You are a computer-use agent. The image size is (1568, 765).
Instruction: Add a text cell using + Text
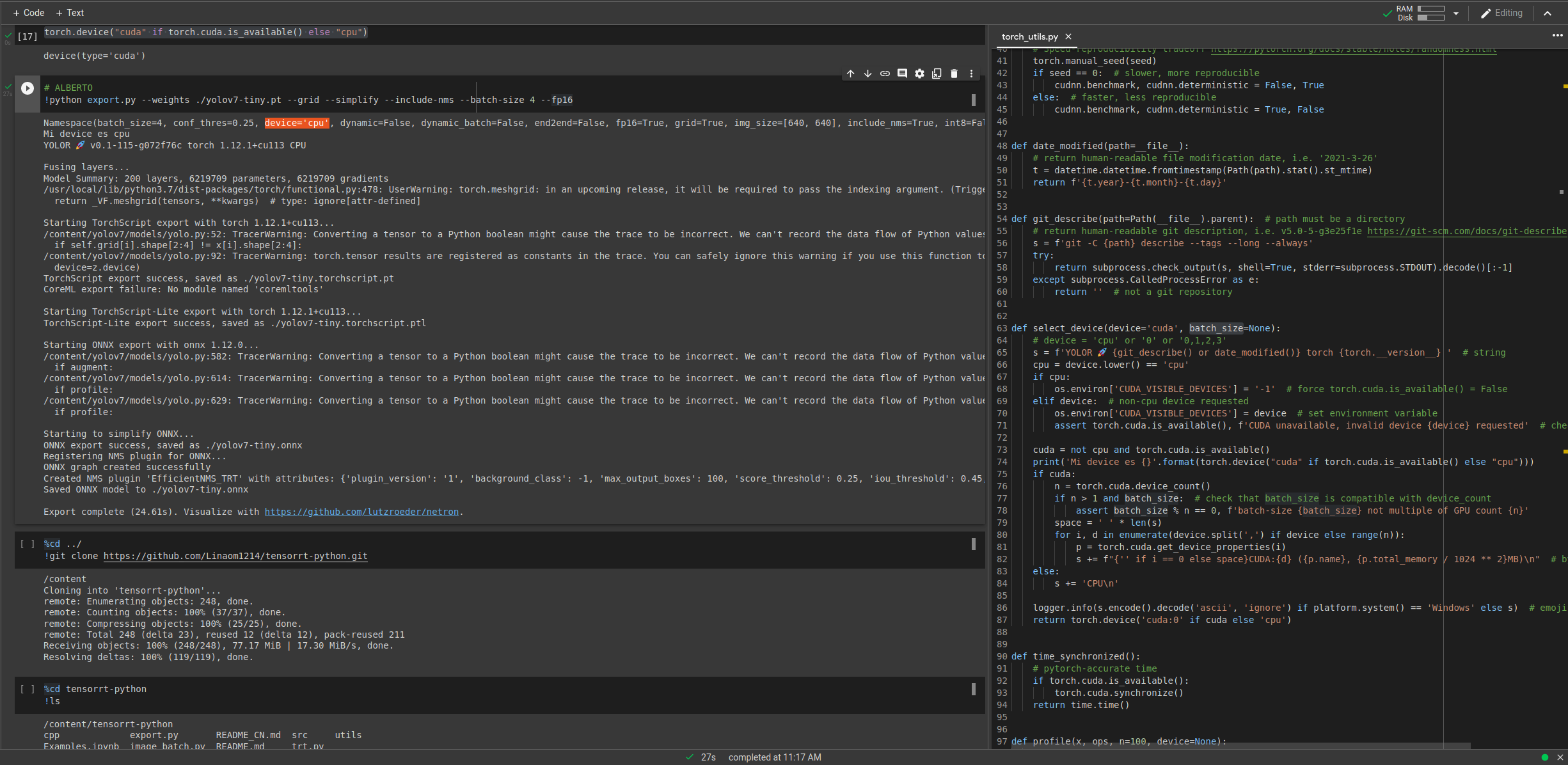point(70,12)
